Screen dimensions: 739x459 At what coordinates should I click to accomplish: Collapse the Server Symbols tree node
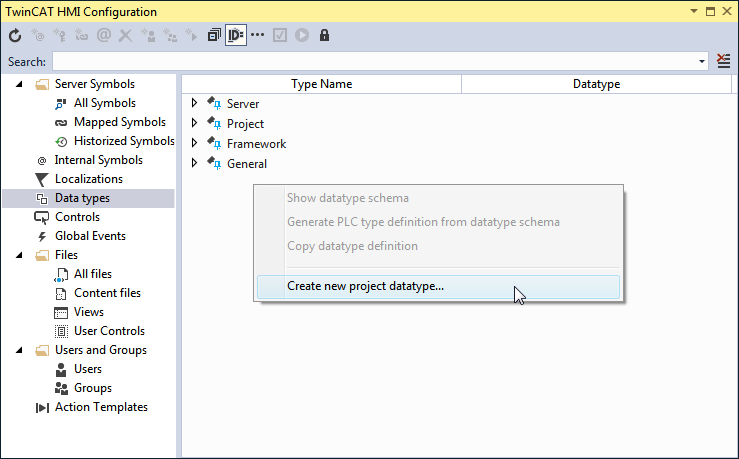[x=19, y=84]
